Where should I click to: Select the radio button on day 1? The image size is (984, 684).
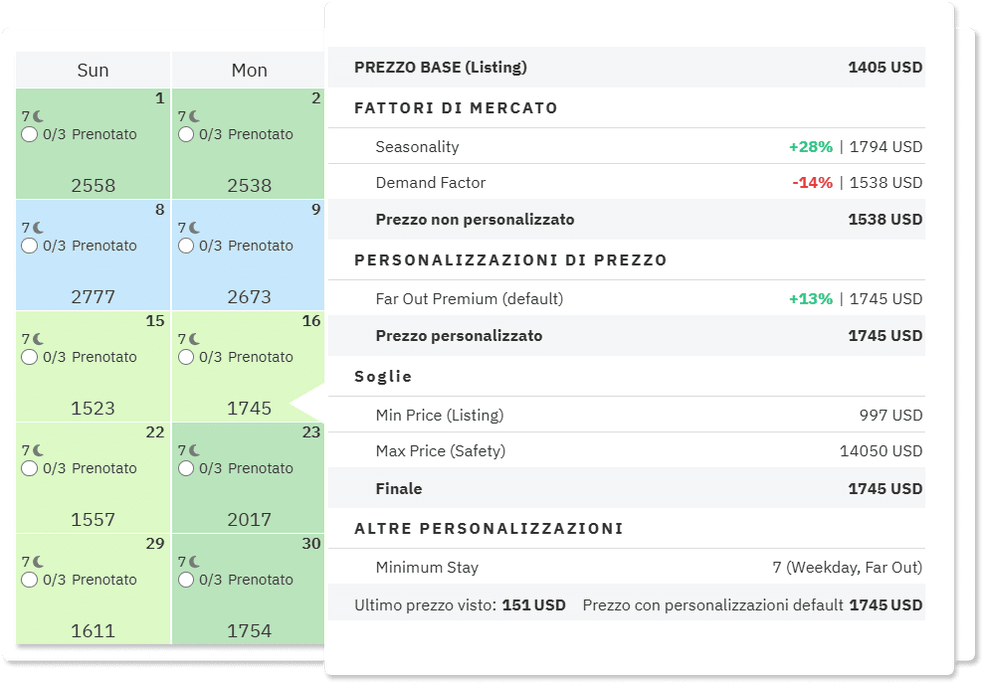(x=29, y=134)
